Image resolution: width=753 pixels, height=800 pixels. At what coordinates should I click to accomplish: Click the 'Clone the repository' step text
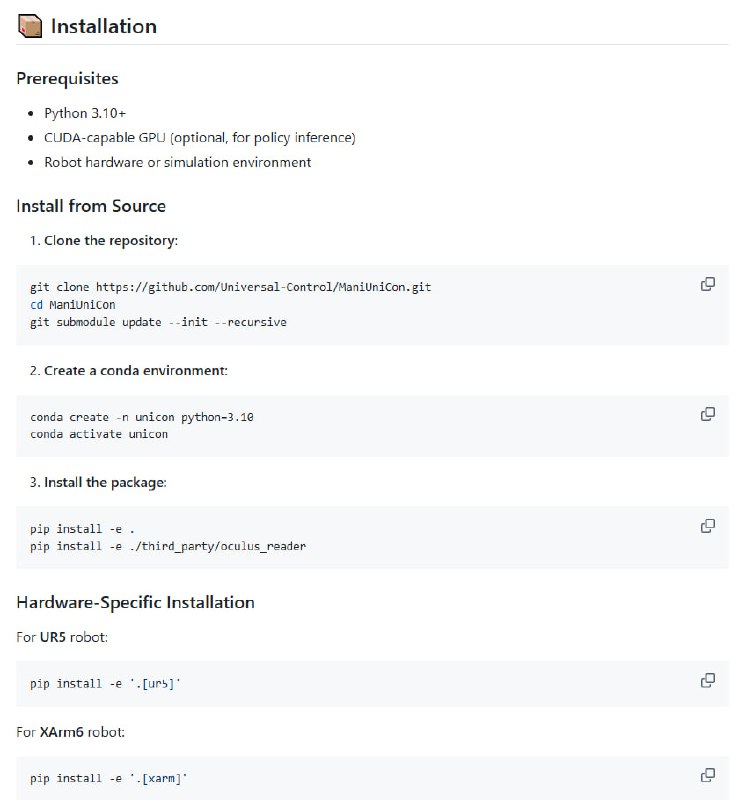pyautogui.click(x=111, y=241)
